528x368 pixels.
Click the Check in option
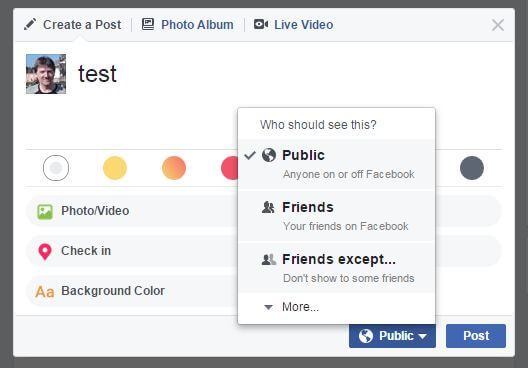tap(132, 251)
